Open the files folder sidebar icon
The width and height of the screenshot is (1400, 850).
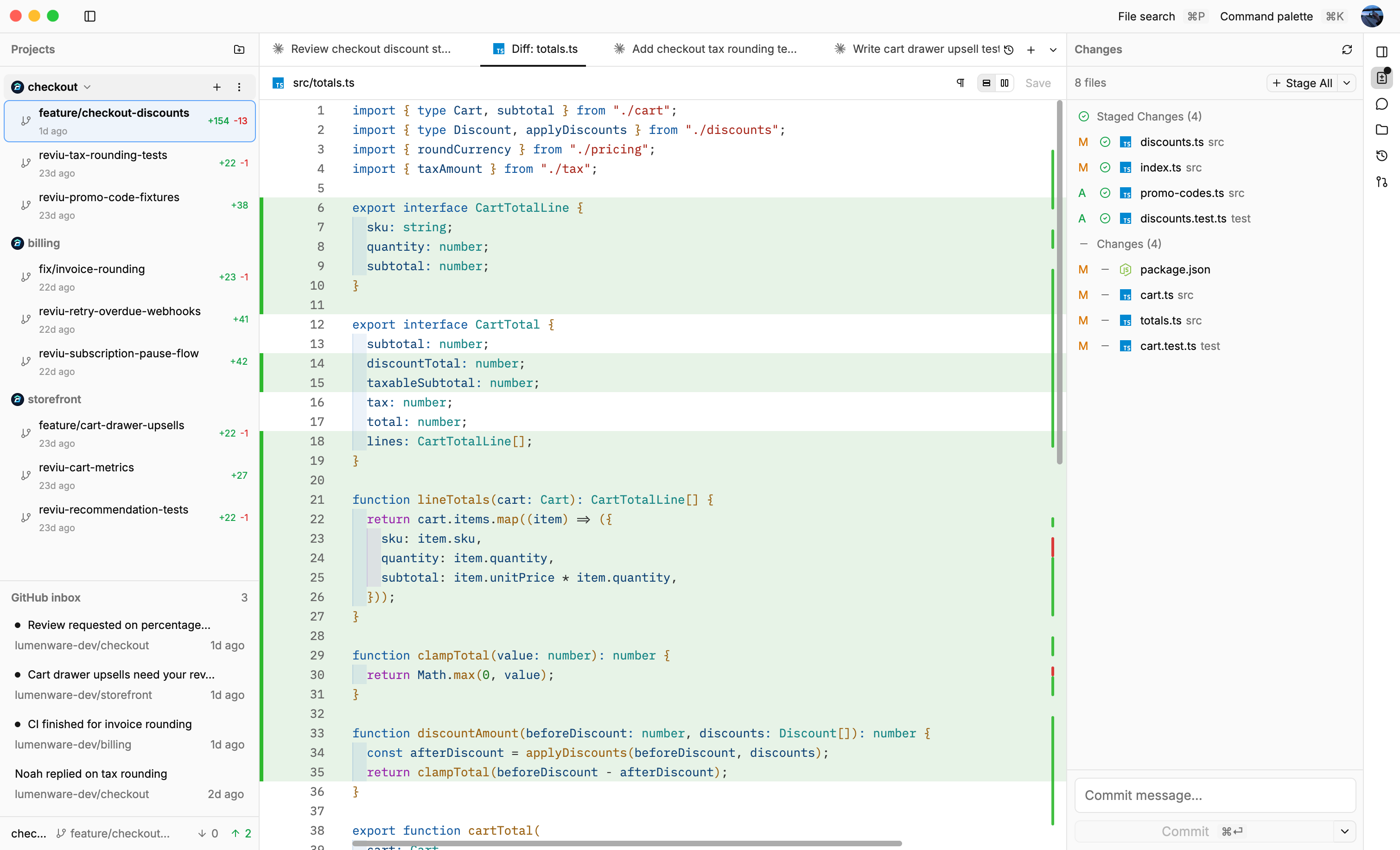[1382, 130]
